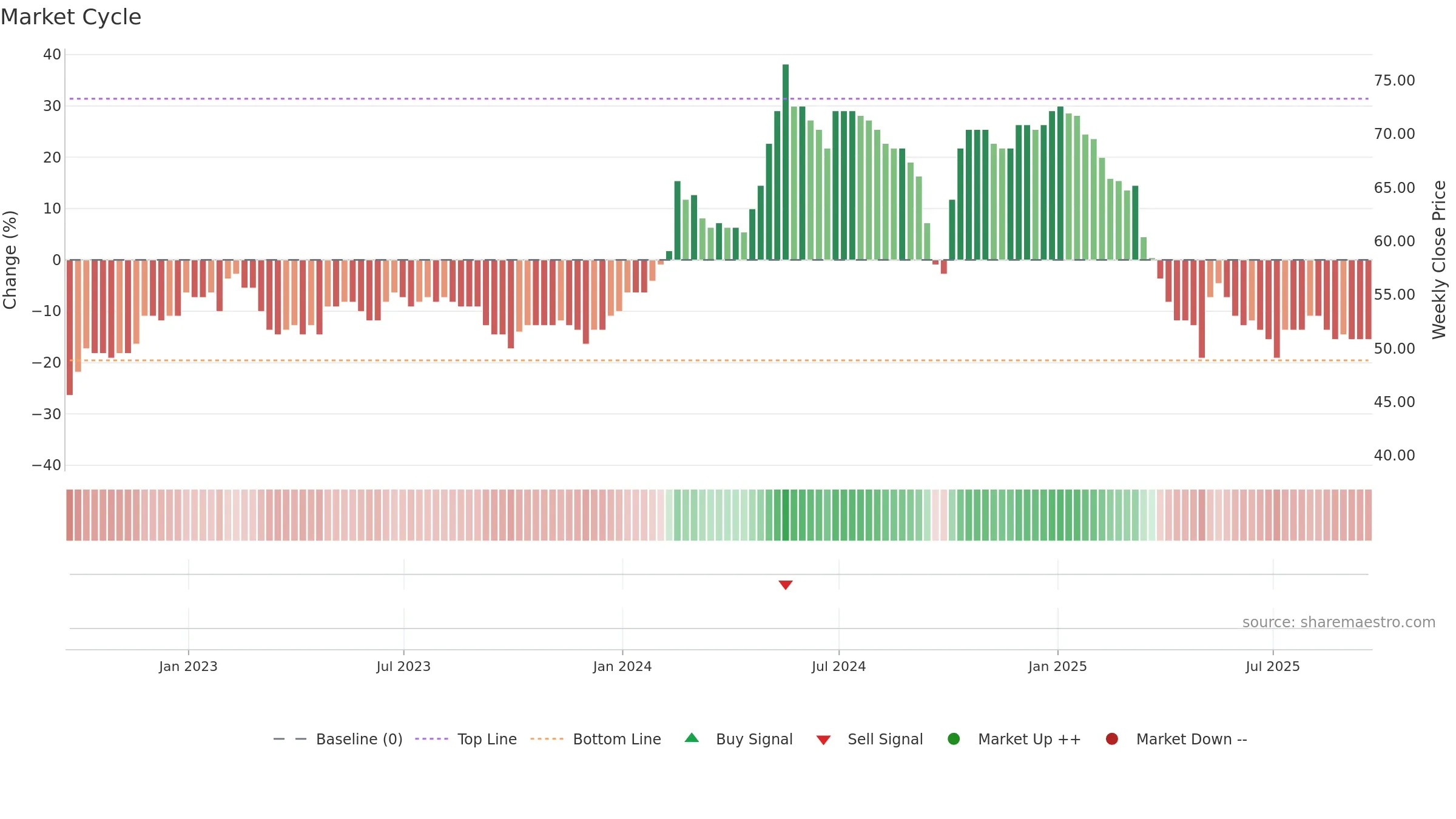Click the green Buy Signal triangle icon
The height and width of the screenshot is (819, 1456).
692,738
